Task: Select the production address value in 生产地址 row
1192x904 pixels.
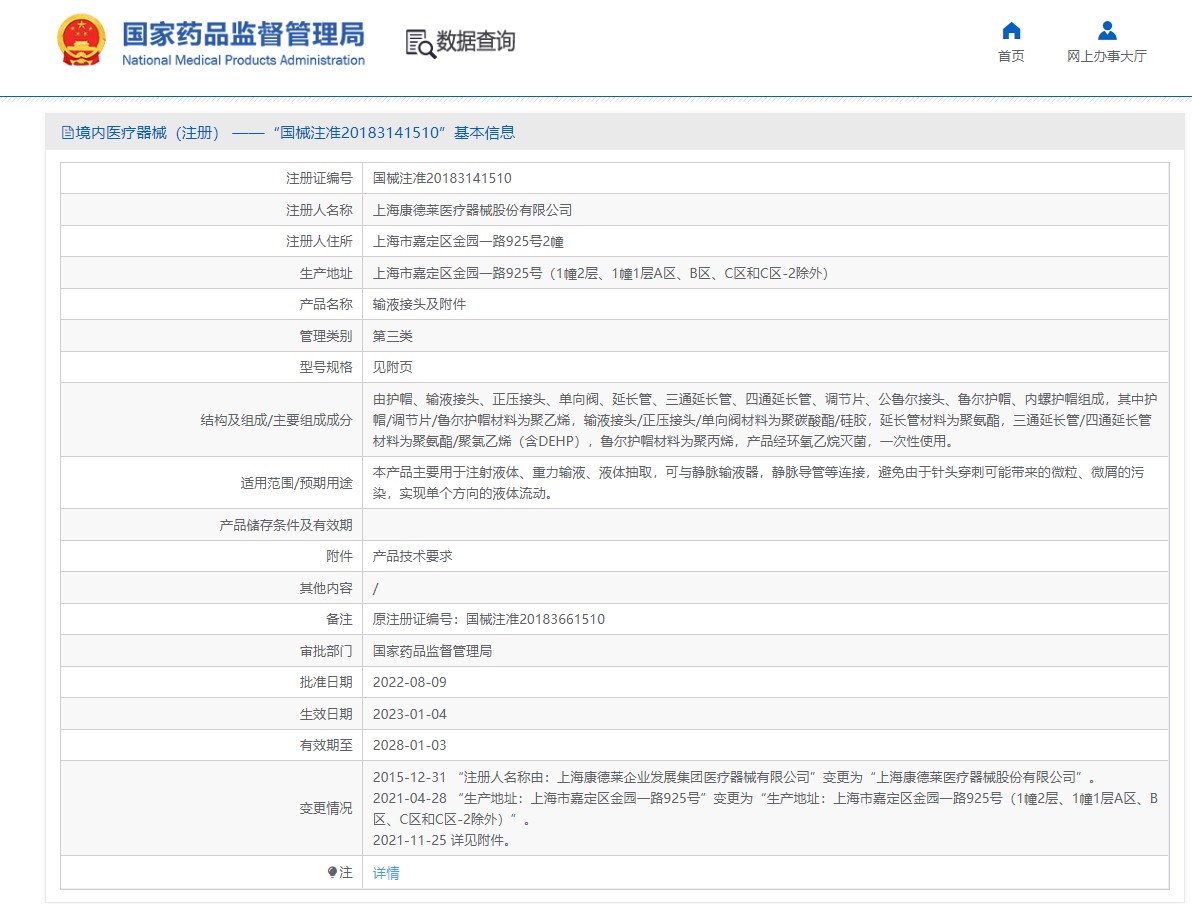Action: pyautogui.click(x=601, y=273)
